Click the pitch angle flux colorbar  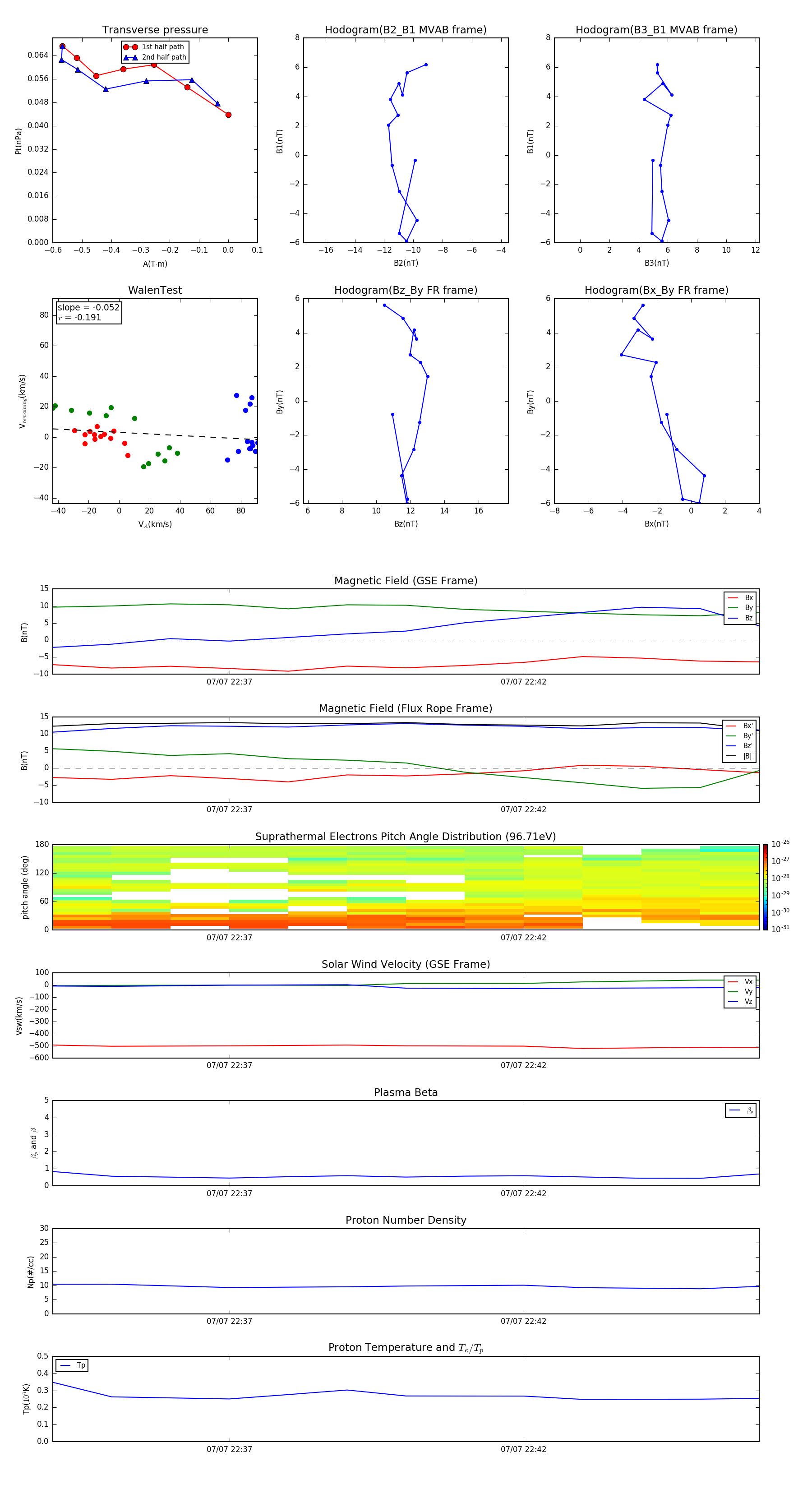[x=765, y=887]
